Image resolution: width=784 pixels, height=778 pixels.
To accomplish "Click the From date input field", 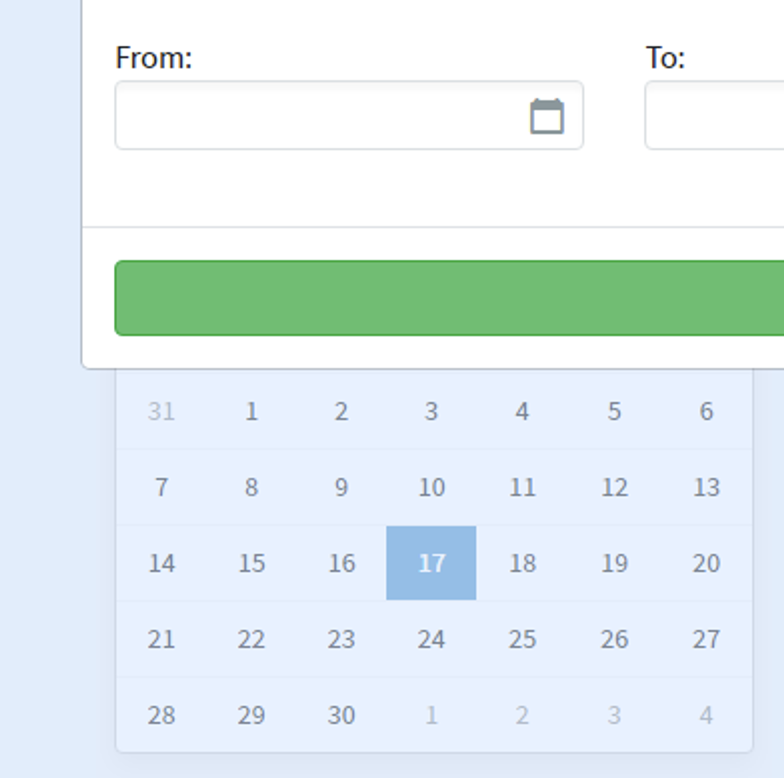I will 320,116.
